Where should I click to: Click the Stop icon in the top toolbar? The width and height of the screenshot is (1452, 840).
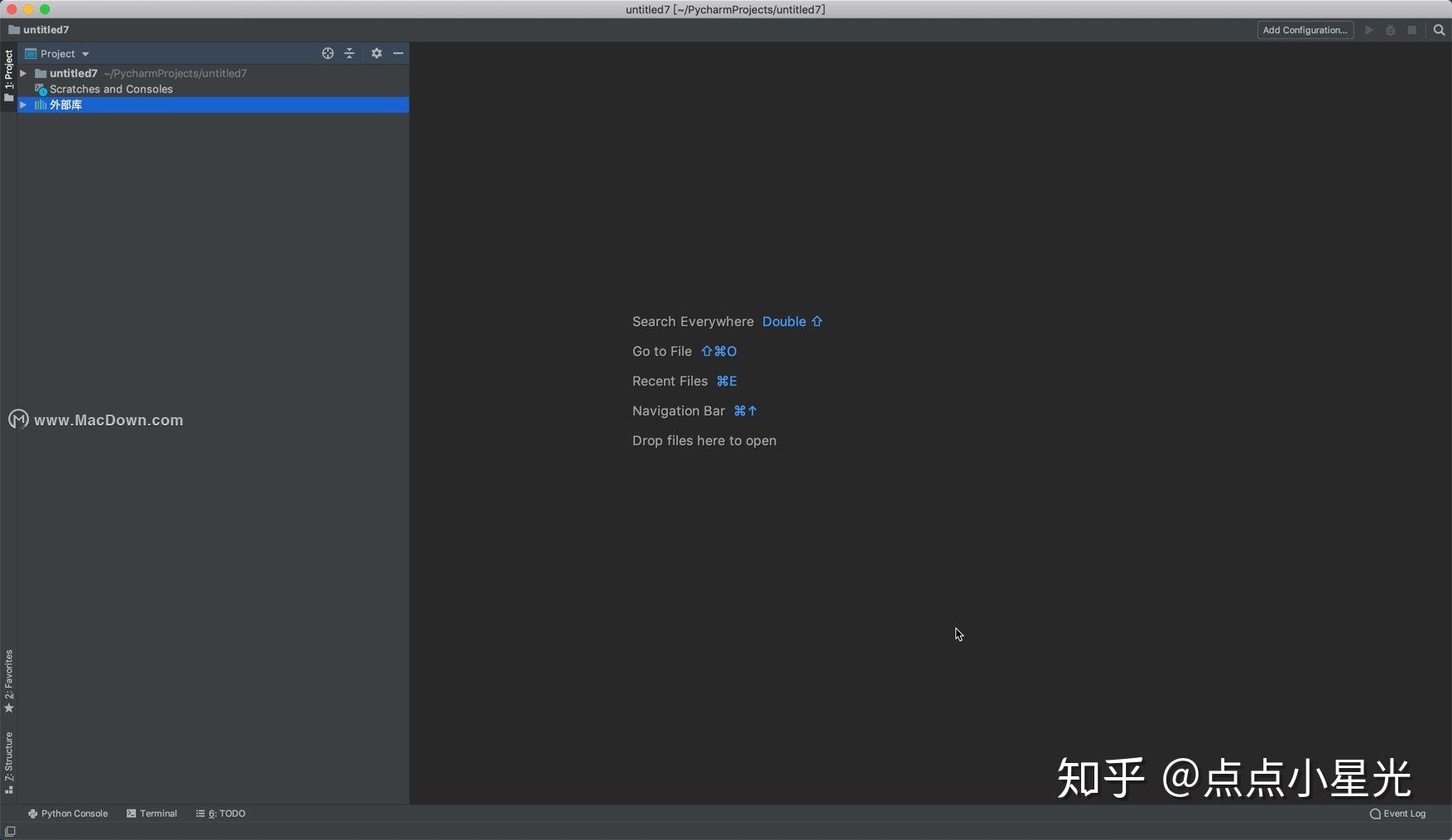(1412, 30)
